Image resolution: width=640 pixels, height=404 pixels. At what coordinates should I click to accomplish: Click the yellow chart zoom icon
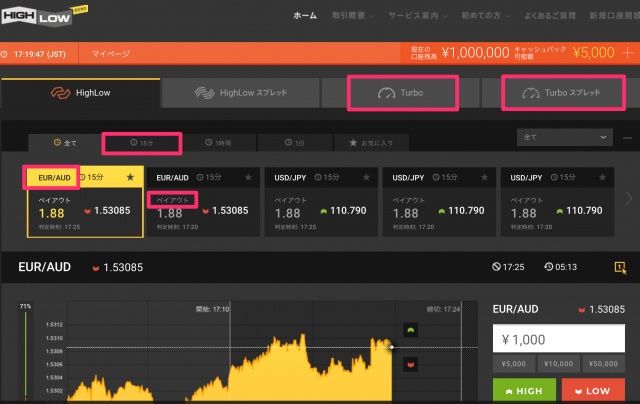pyautogui.click(x=621, y=268)
